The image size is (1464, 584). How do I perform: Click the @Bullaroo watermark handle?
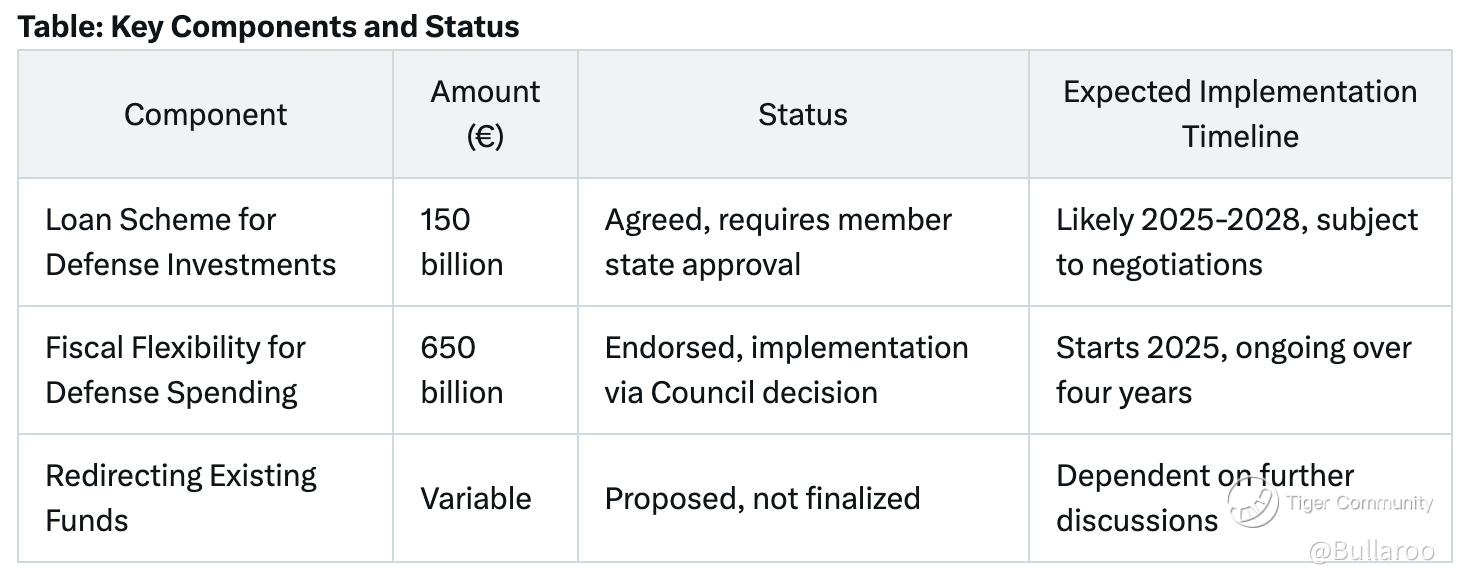pos(1371,551)
